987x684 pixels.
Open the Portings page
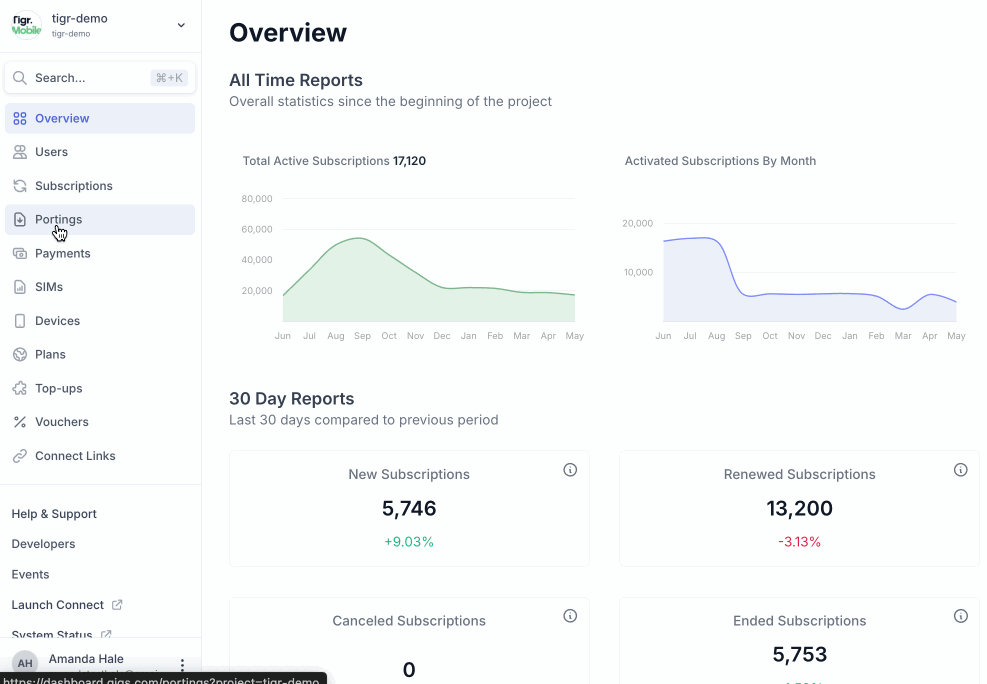(58, 220)
